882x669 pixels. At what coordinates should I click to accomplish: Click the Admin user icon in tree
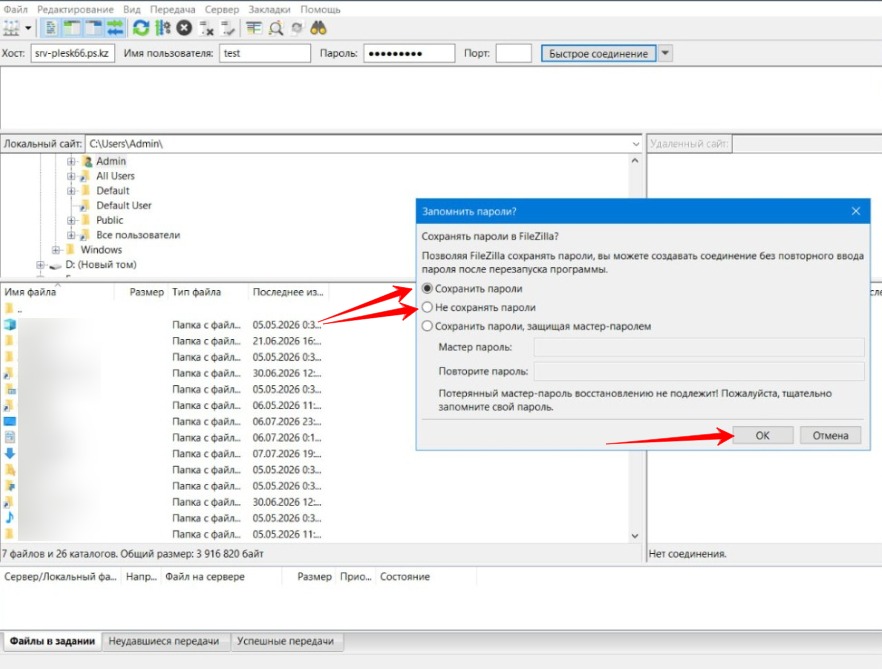[87, 161]
